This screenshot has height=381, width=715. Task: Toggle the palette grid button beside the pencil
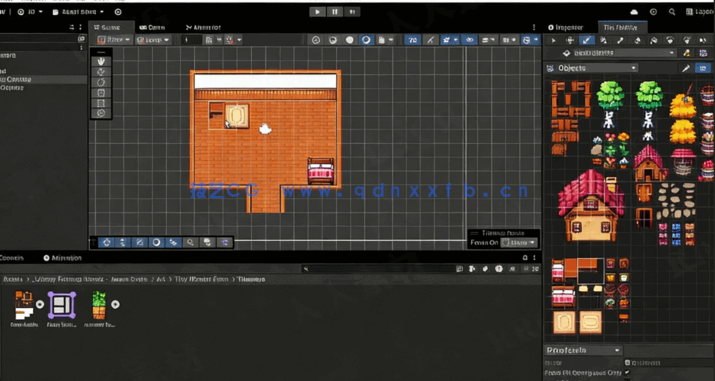click(702, 68)
